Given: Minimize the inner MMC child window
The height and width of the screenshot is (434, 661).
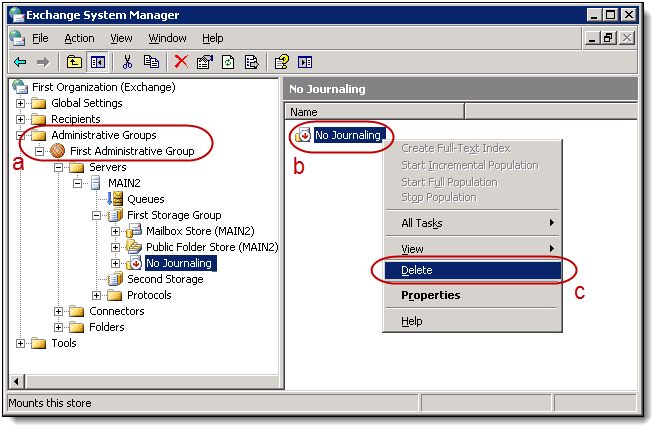Looking at the screenshot, I should tap(592, 38).
